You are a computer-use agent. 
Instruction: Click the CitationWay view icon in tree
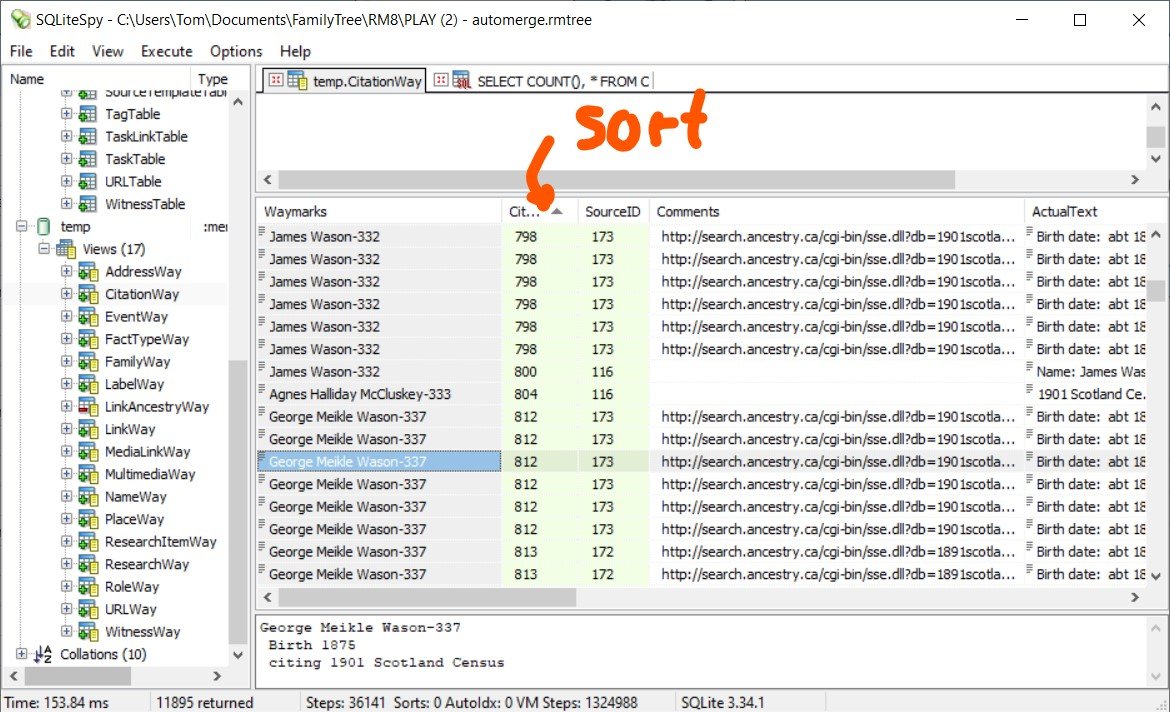88,294
